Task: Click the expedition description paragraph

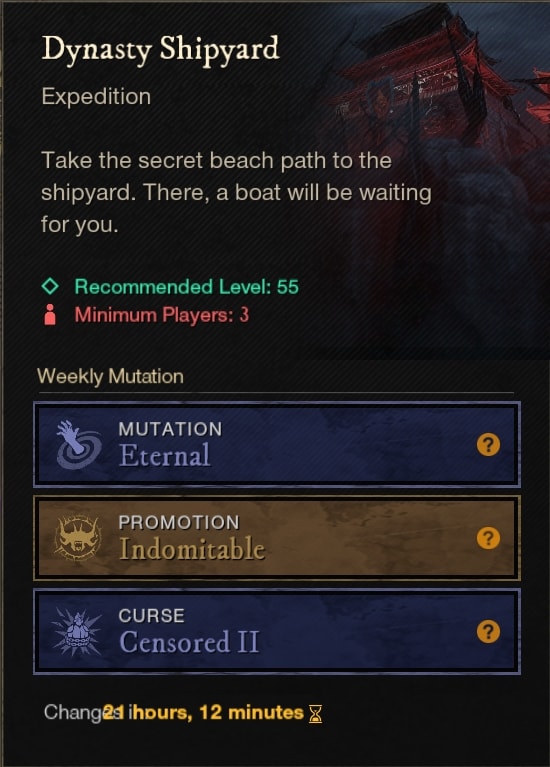Action: coord(236,193)
